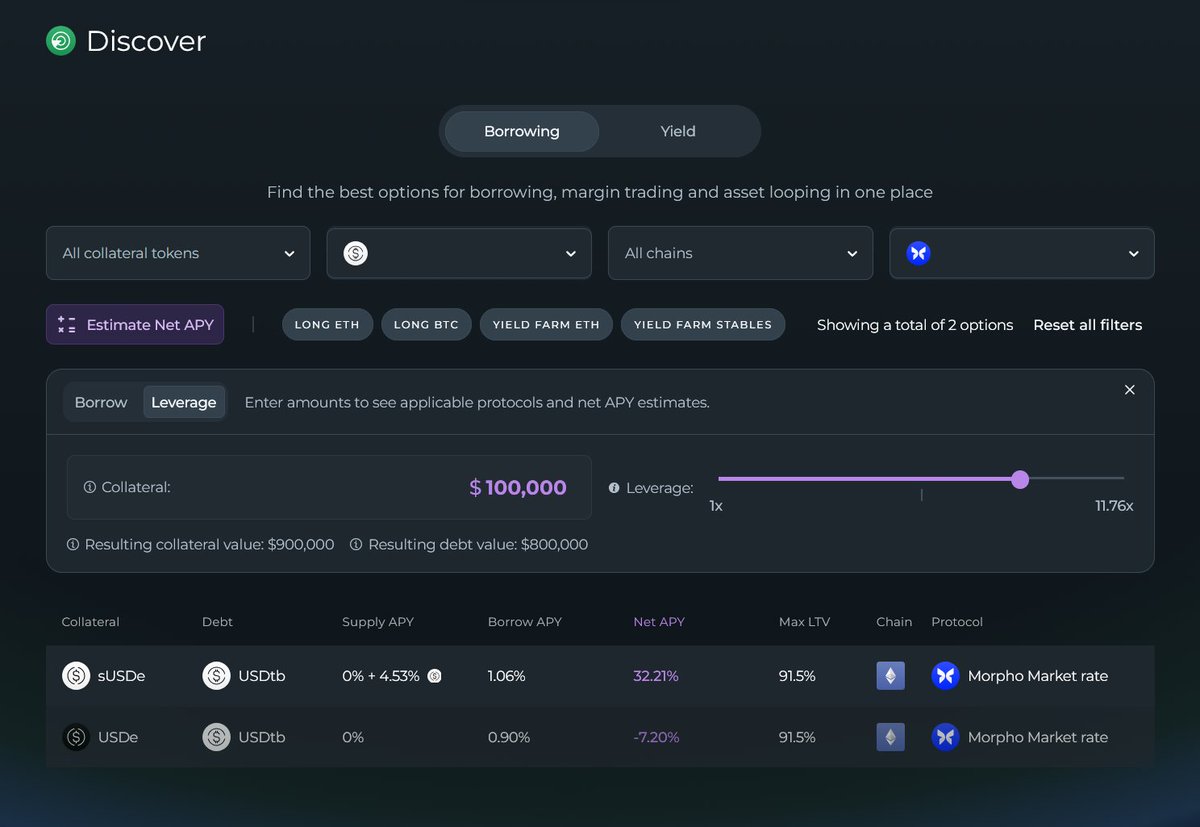Open the All chains dropdown
Screen dimensions: 1200x827
pyautogui.click(x=740, y=253)
